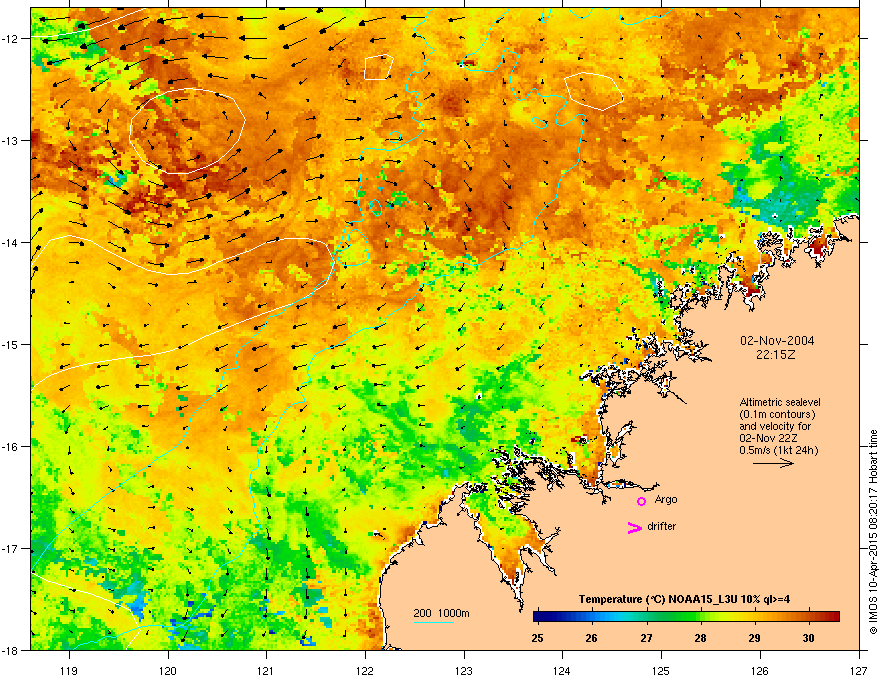Image resolution: width=880 pixels, height=680 pixels.
Task: Click the magenta Argo circle legend symbol
Action: (641, 501)
